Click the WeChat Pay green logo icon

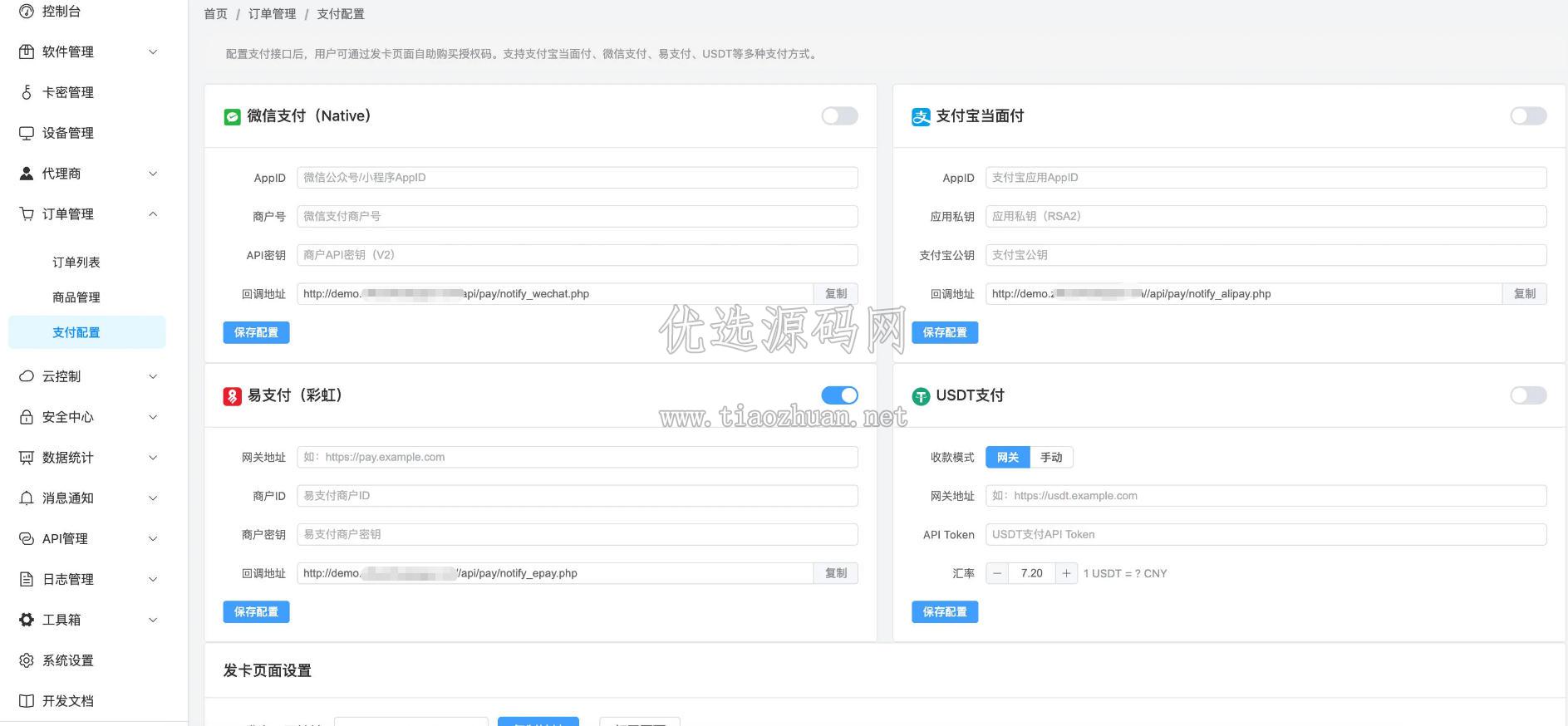232,117
